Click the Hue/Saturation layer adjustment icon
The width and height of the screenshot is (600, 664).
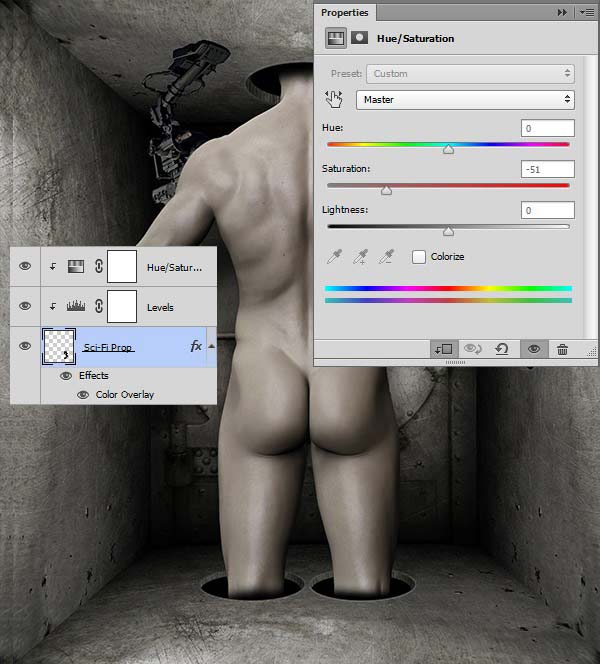pos(76,266)
